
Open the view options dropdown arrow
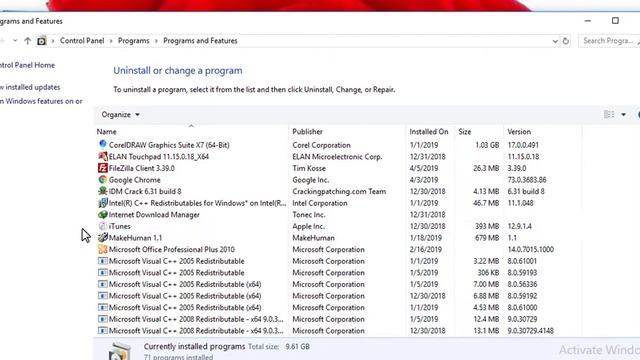(623, 115)
